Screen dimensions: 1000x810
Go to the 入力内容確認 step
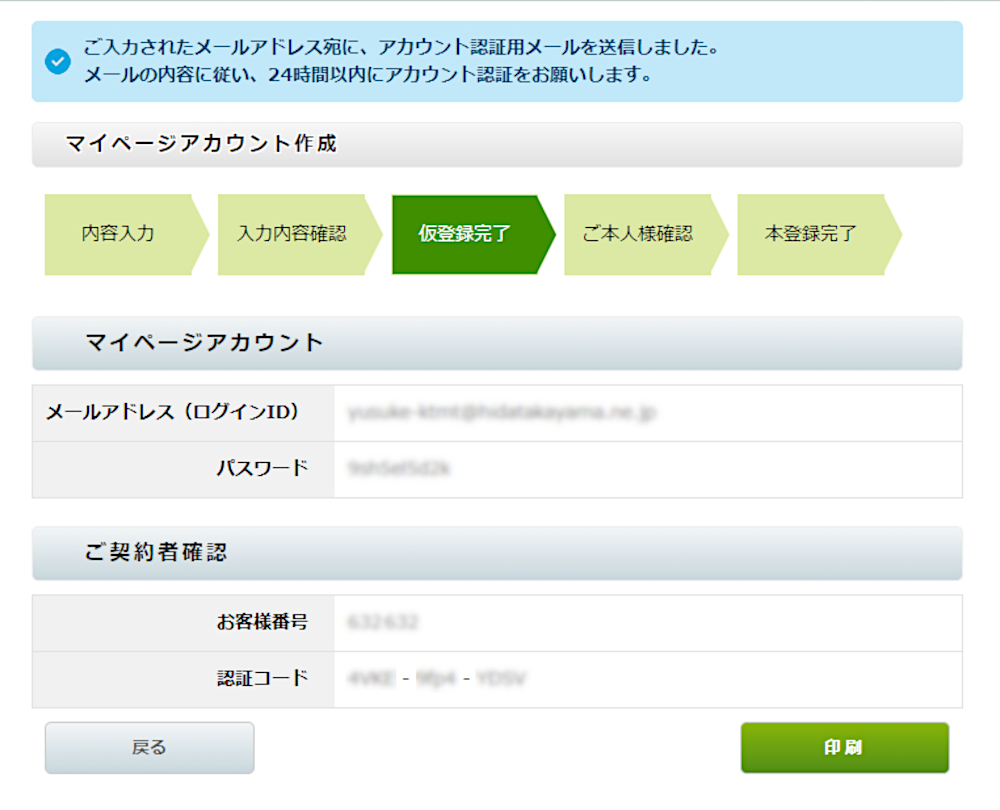291,235
